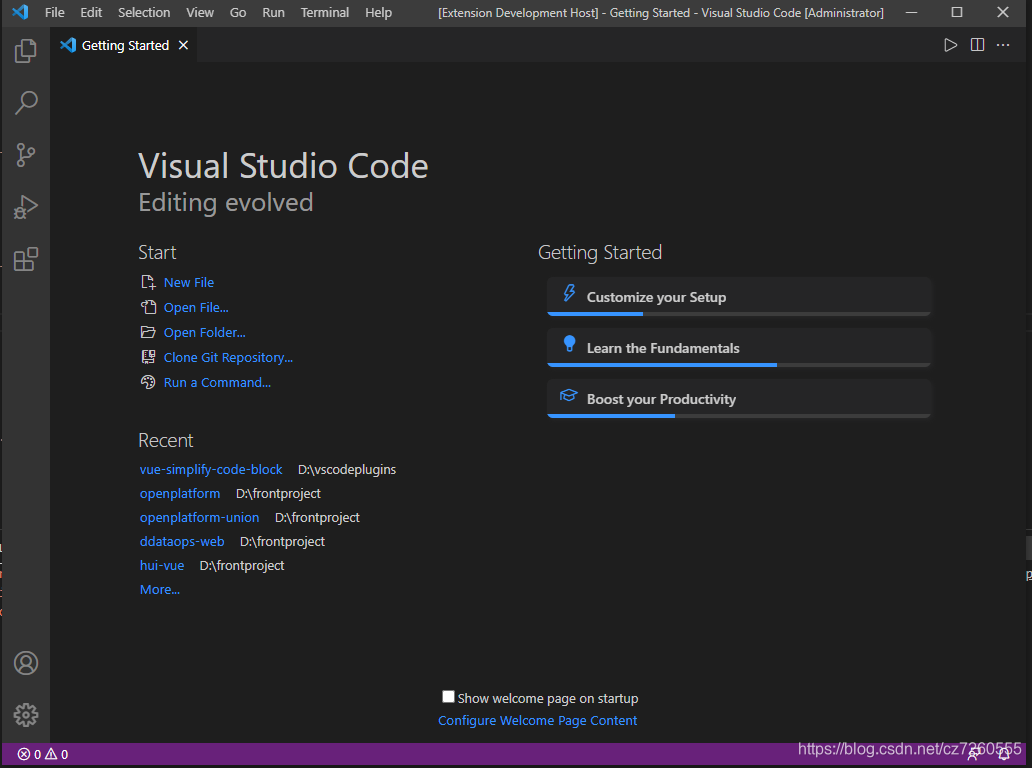1032x768 pixels.
Task: Click the errors count icon in status bar
Action: [24, 754]
